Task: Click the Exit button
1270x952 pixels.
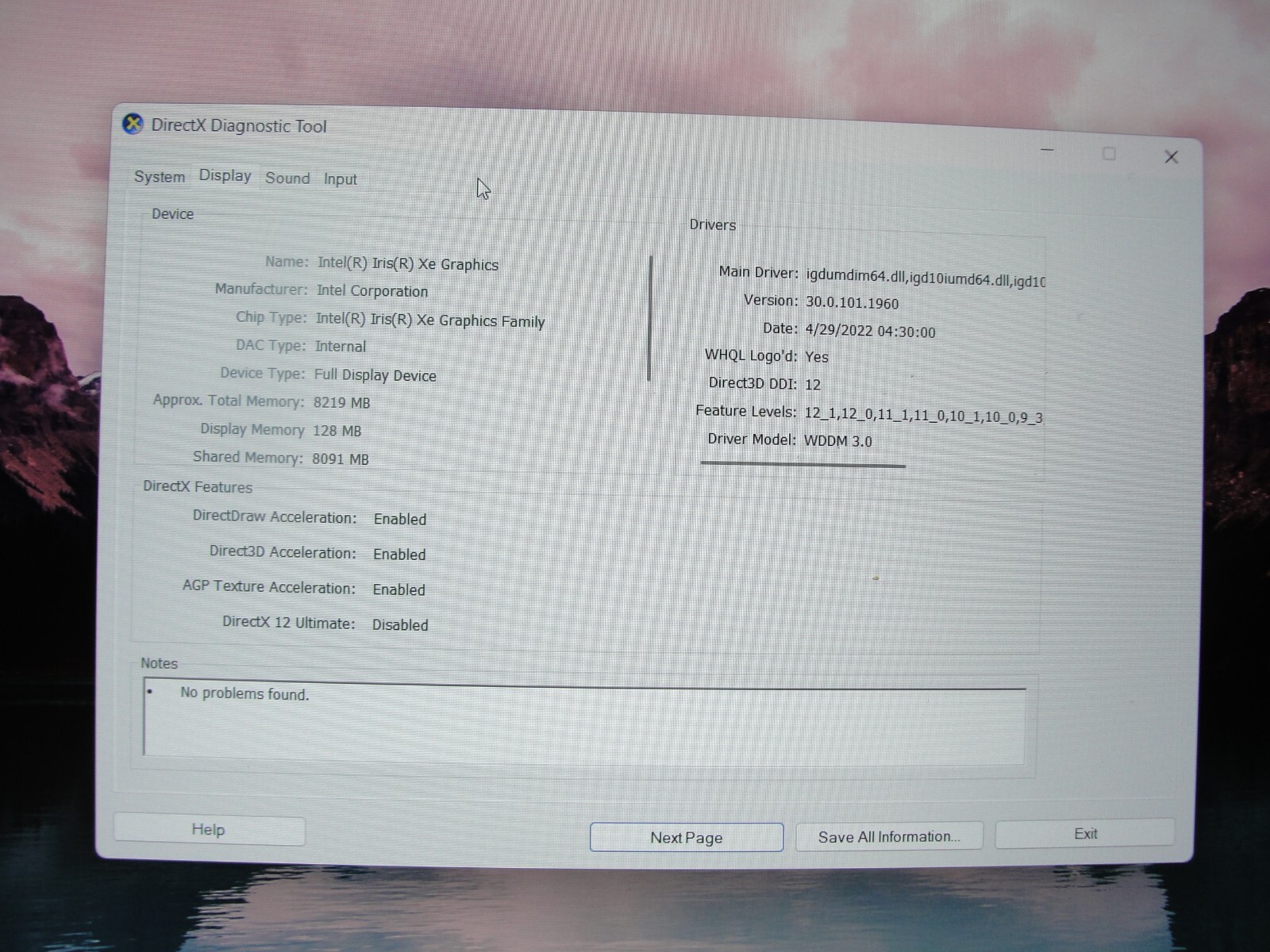Action: [x=1085, y=834]
